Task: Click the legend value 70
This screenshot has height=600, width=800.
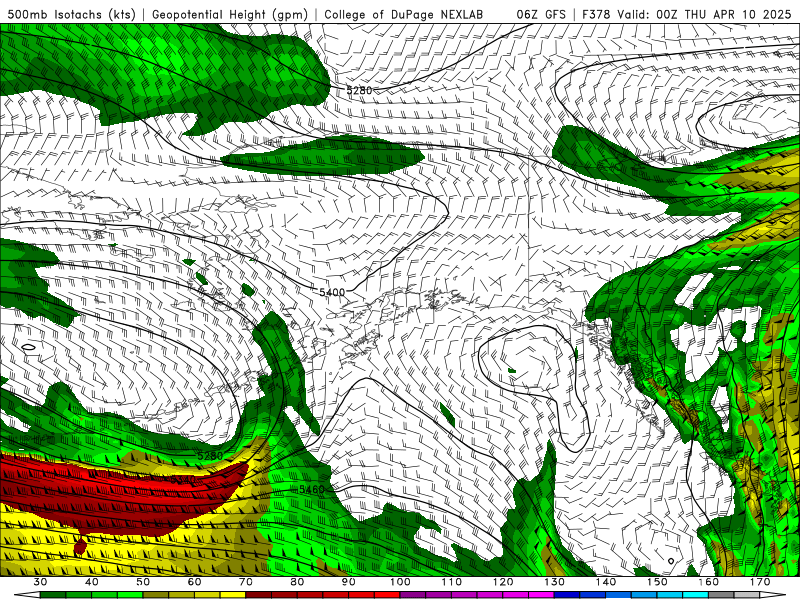Action: click(246, 582)
